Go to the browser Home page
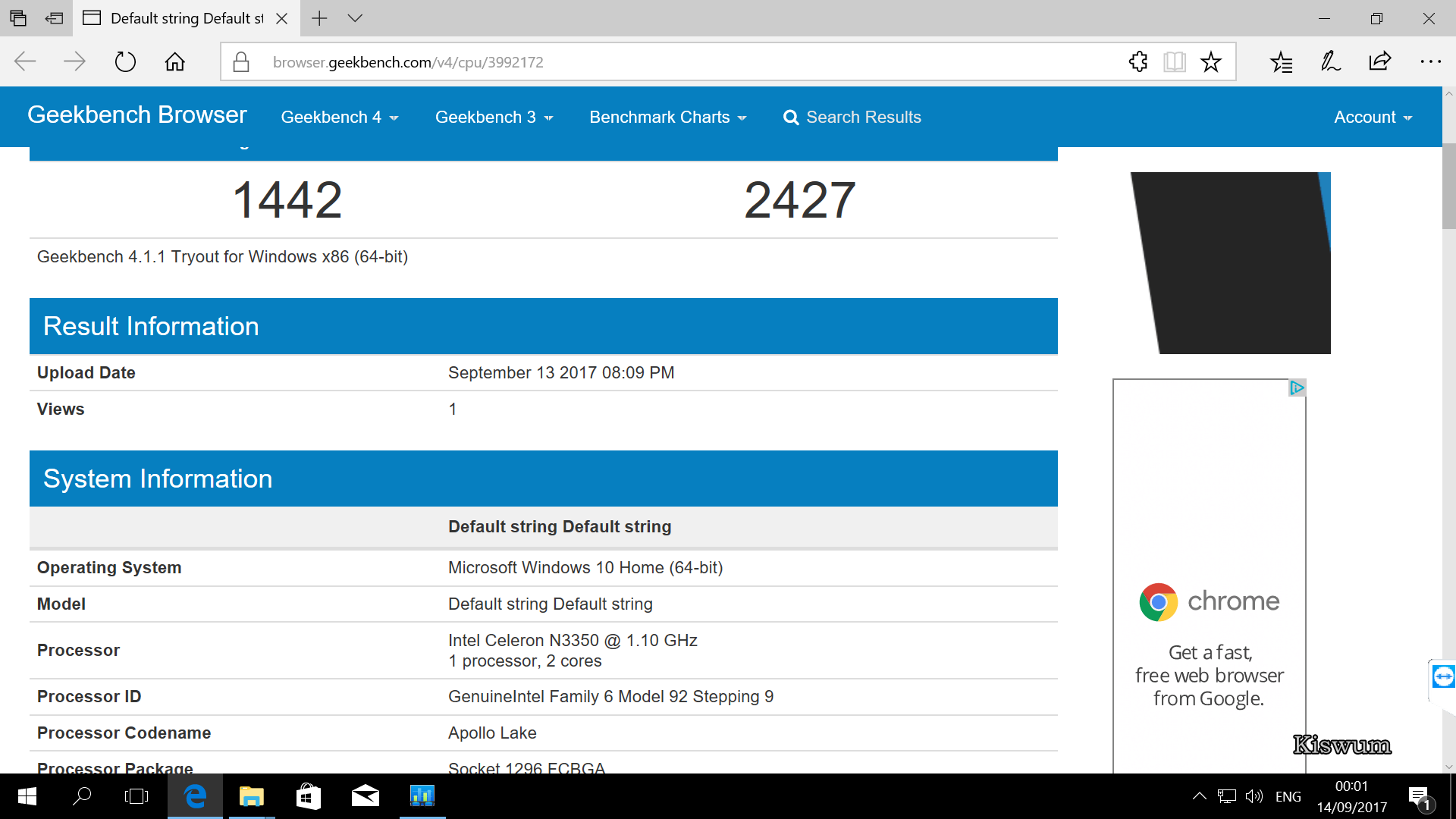This screenshot has width=1456, height=819. tap(175, 61)
